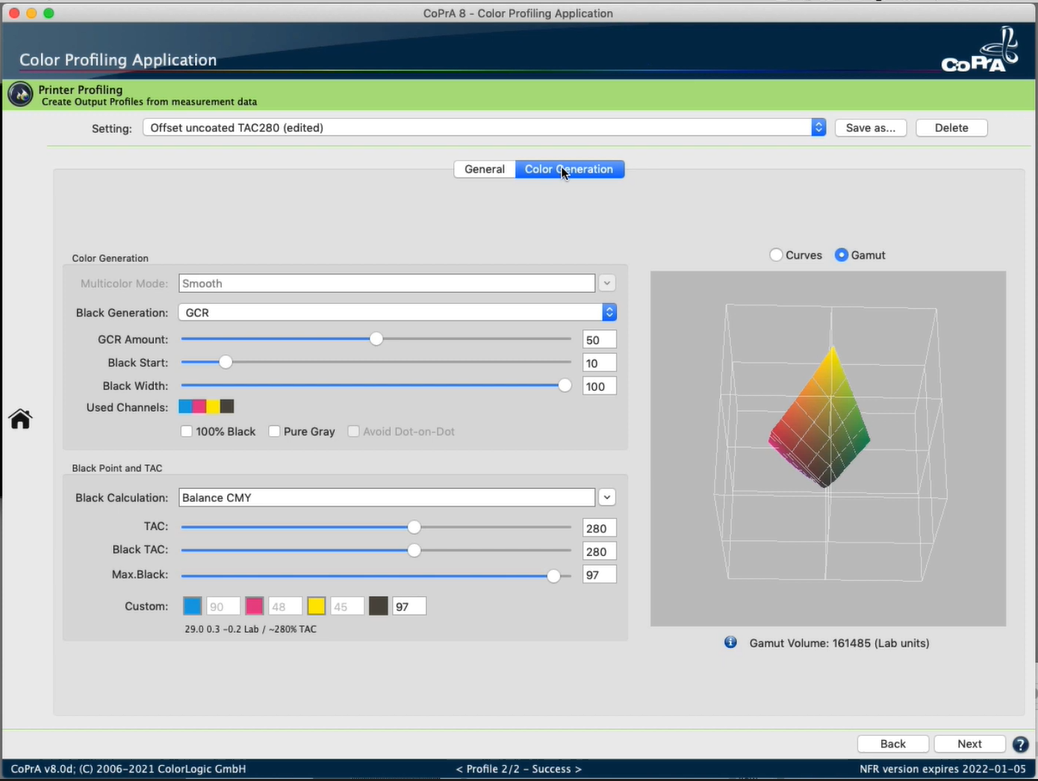Enable the 100% Black checkbox

point(187,431)
